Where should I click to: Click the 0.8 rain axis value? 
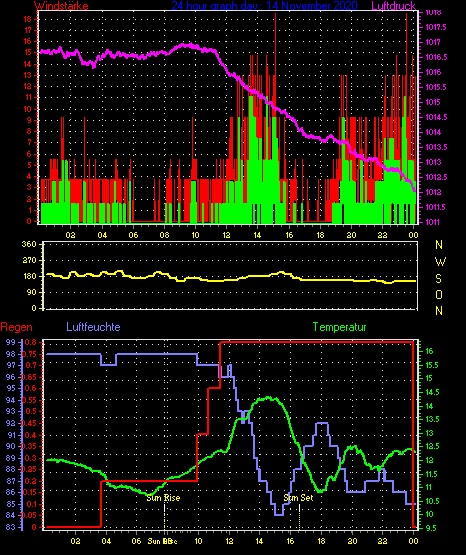(x=30, y=342)
